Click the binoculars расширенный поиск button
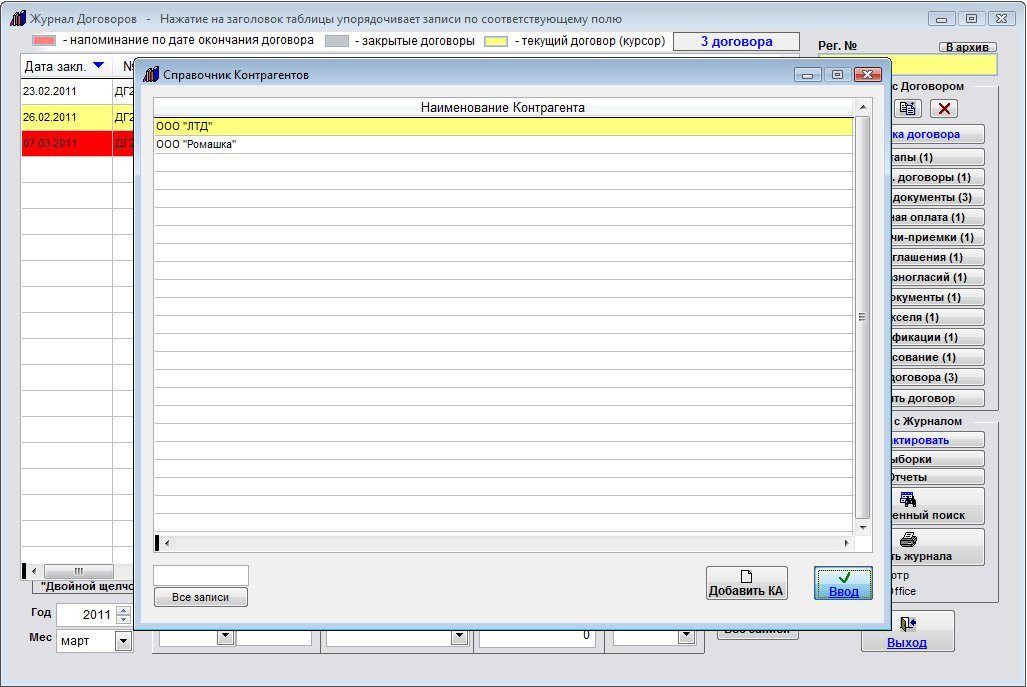Image resolution: width=1027 pixels, height=687 pixels. pyautogui.click(x=937, y=506)
